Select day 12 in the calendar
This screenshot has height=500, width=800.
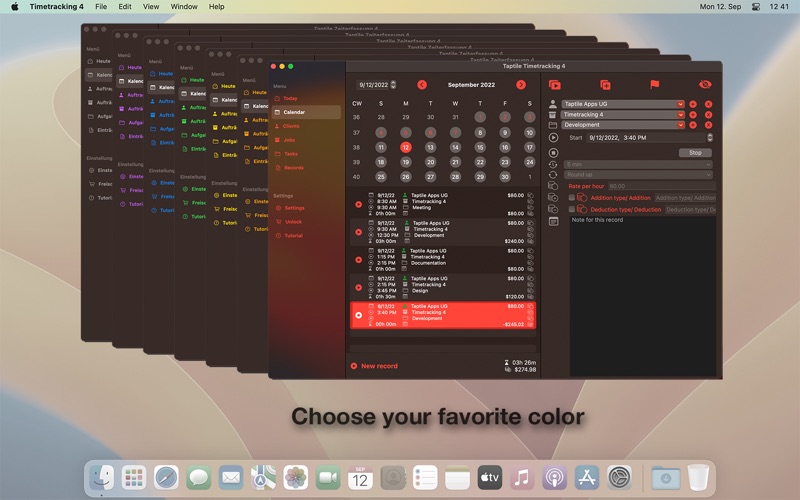click(x=406, y=147)
